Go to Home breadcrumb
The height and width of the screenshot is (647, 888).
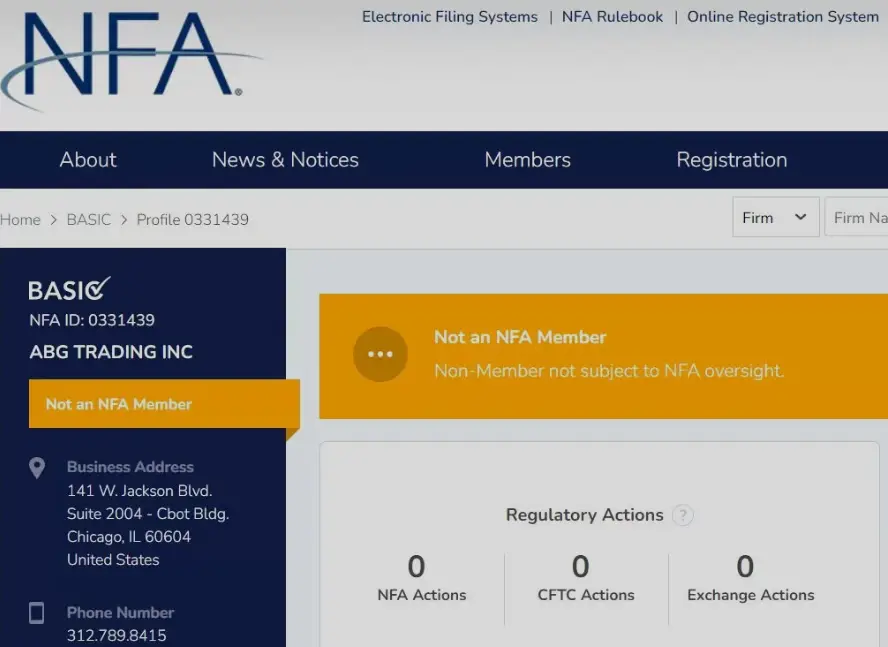20,220
